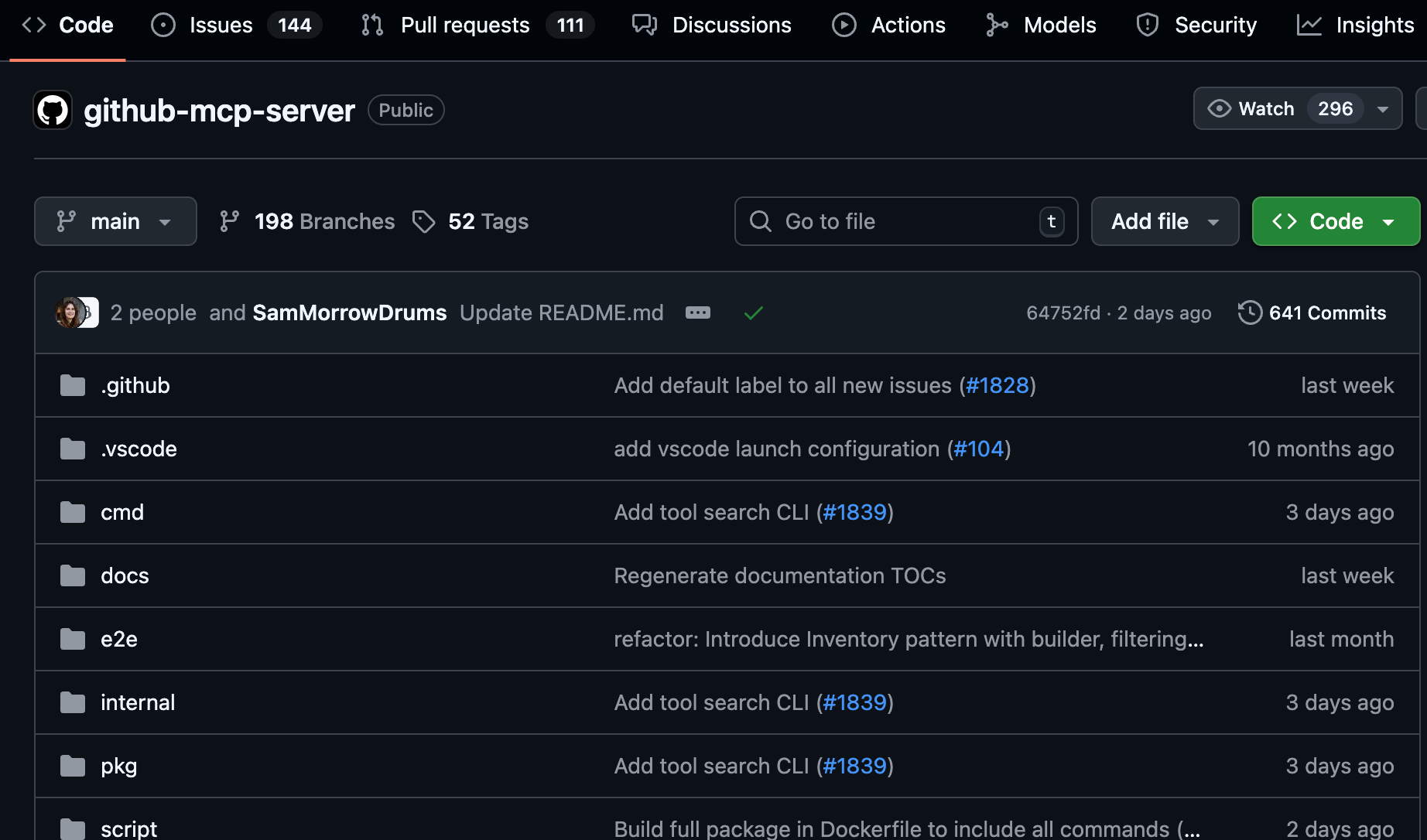This screenshot has height=840, width=1427.
Task: Click the folder icon beside internal
Action: (73, 702)
